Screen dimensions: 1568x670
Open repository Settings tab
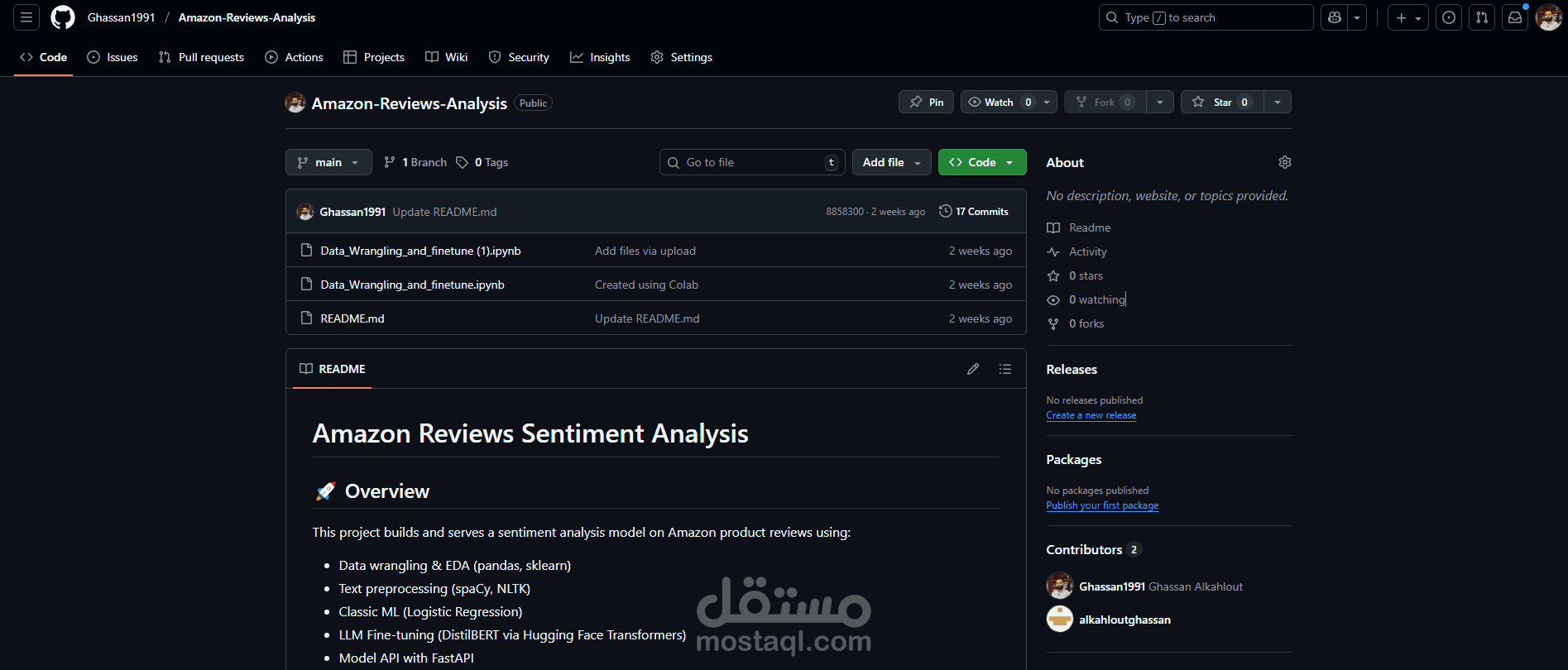tap(681, 57)
